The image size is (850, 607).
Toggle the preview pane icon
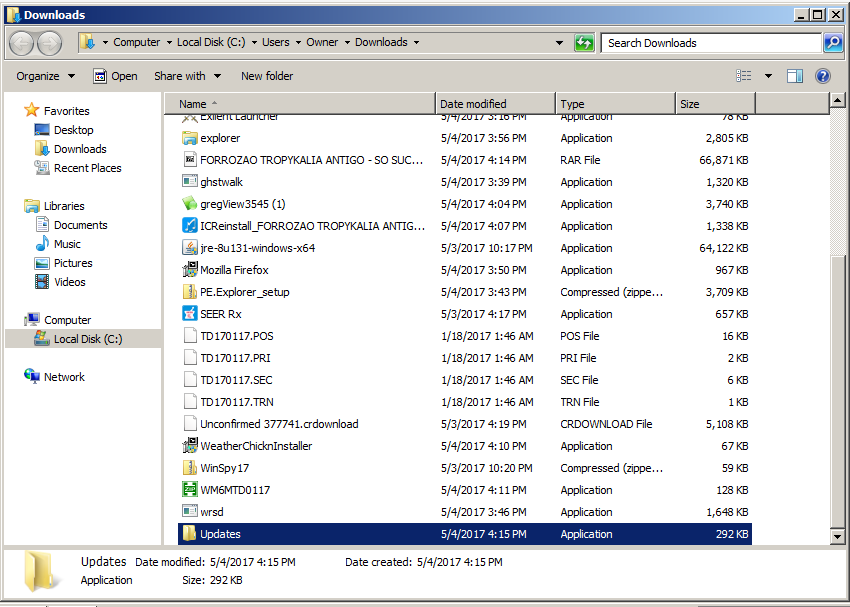pyautogui.click(x=795, y=76)
